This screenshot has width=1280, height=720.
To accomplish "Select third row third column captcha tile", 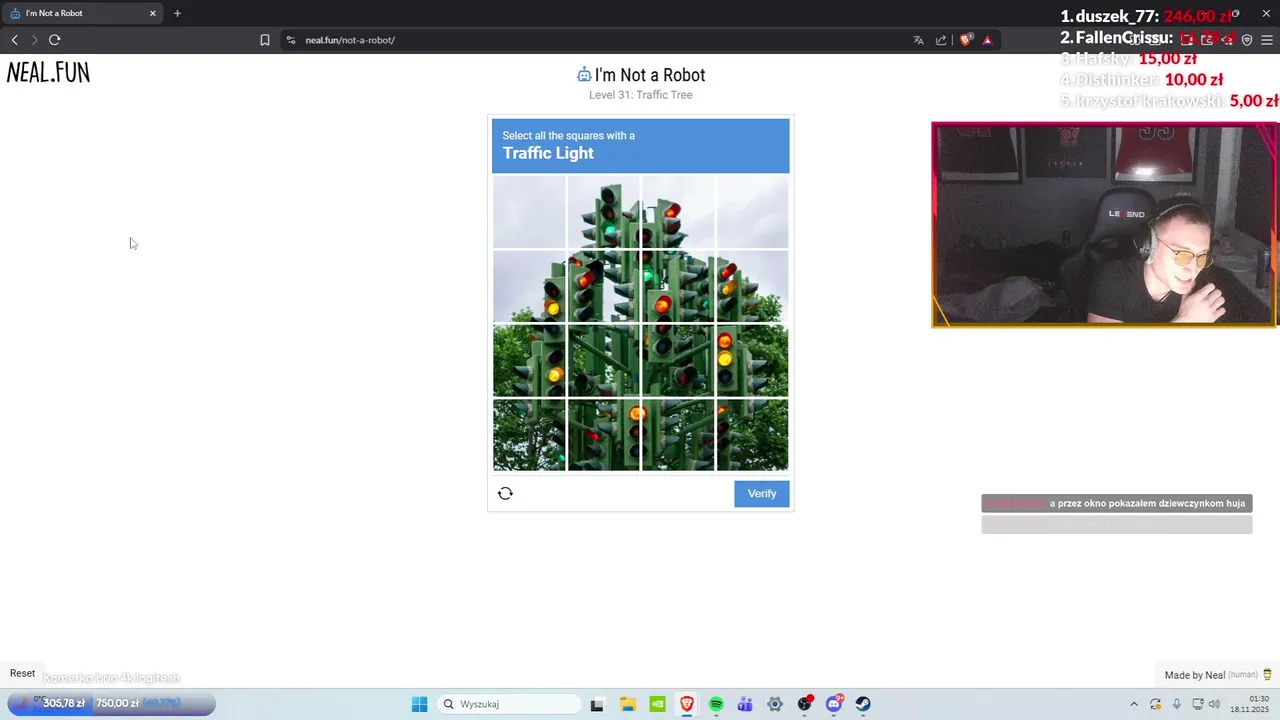I will 678,361.
